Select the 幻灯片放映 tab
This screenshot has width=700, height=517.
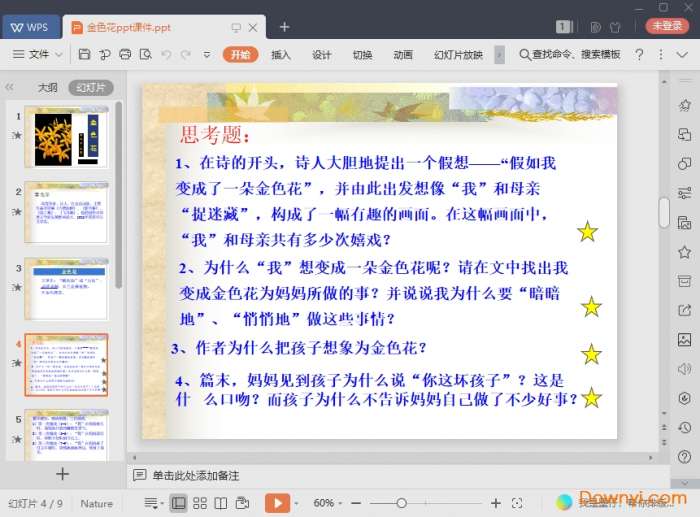[458, 54]
